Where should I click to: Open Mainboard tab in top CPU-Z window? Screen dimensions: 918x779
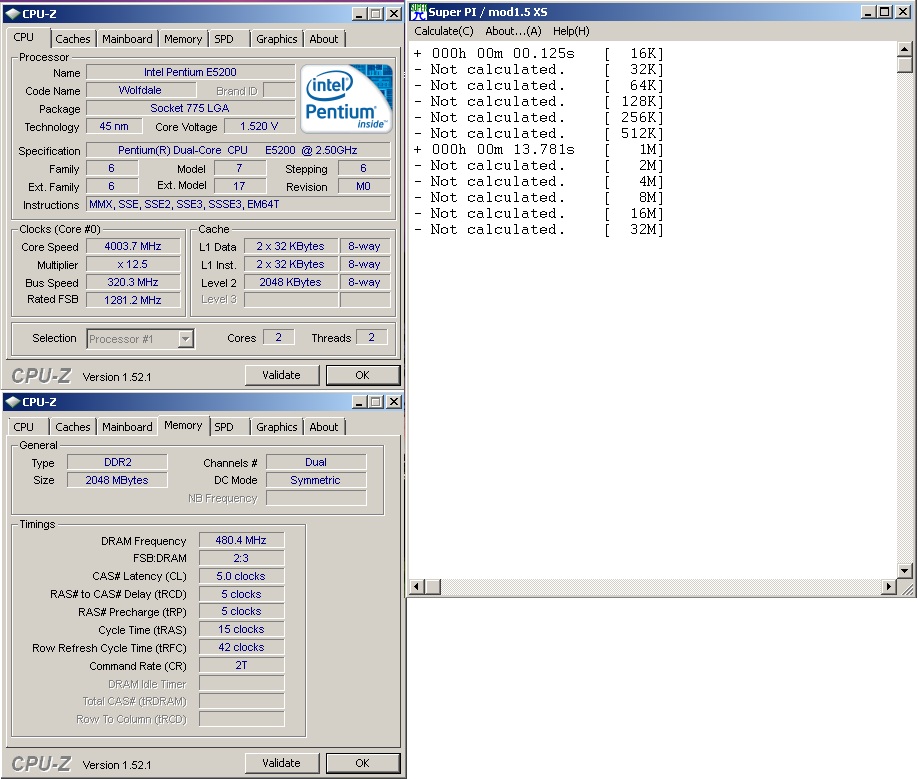point(127,39)
